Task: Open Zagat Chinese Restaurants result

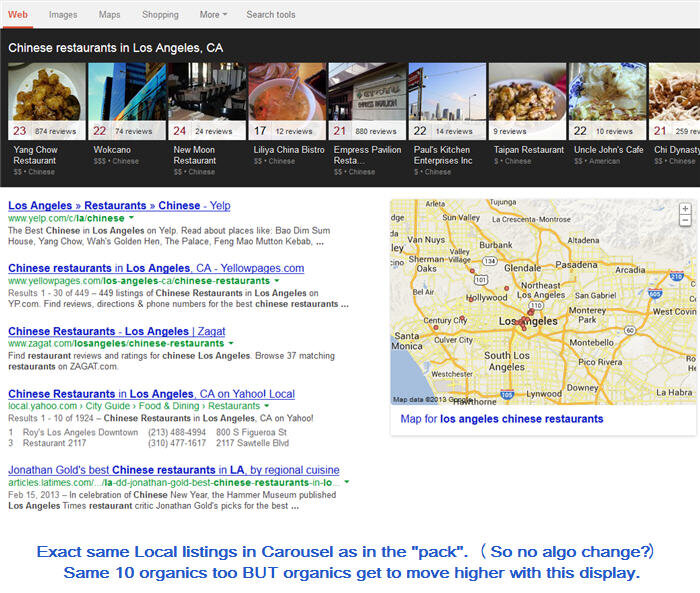Action: (x=117, y=331)
